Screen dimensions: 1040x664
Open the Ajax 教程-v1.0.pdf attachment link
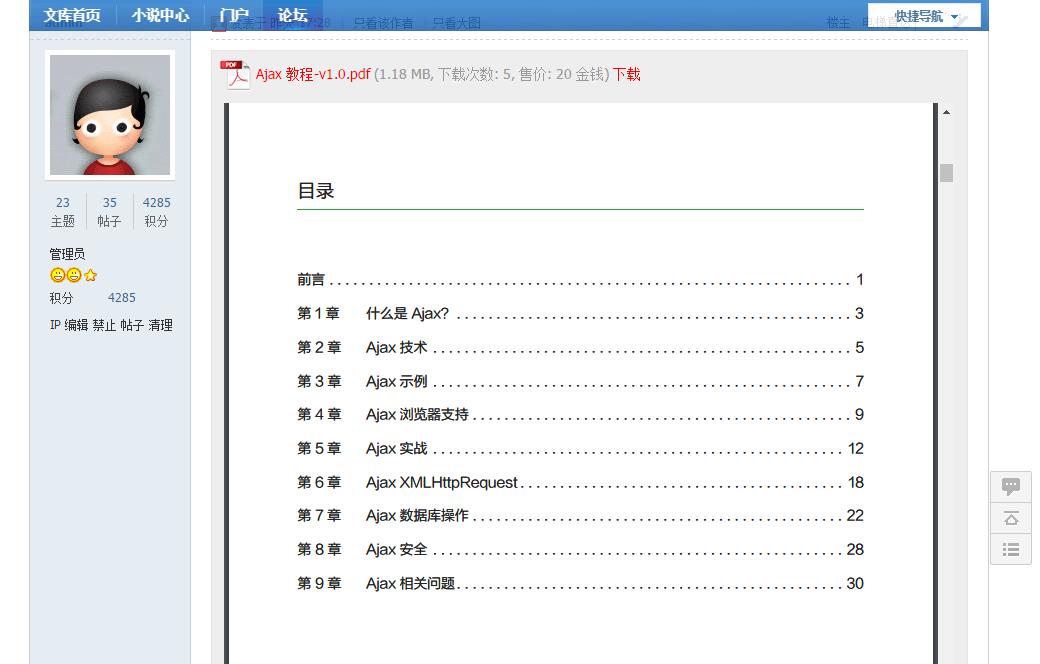[x=313, y=74]
